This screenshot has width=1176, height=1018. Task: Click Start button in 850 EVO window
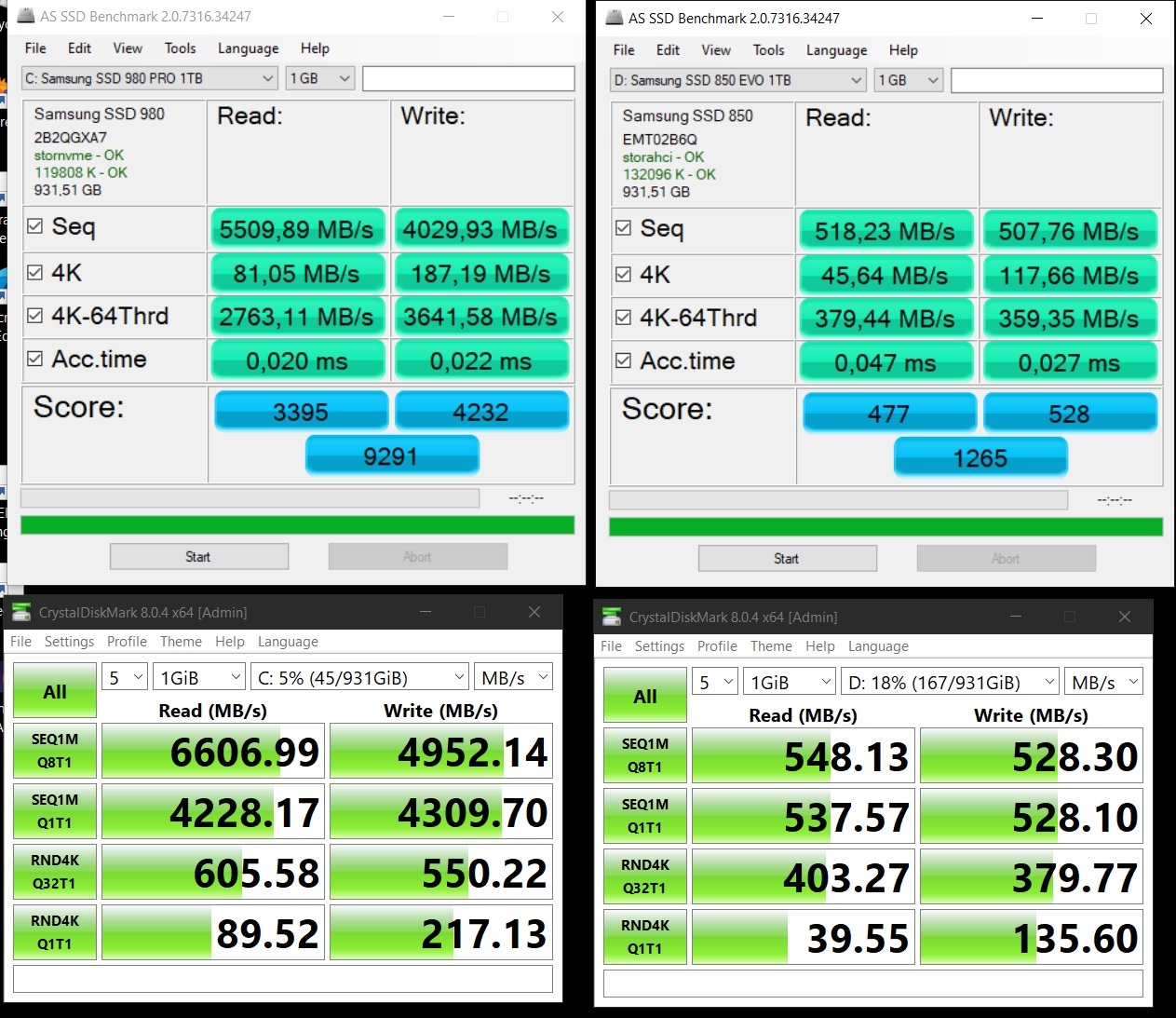(x=788, y=558)
